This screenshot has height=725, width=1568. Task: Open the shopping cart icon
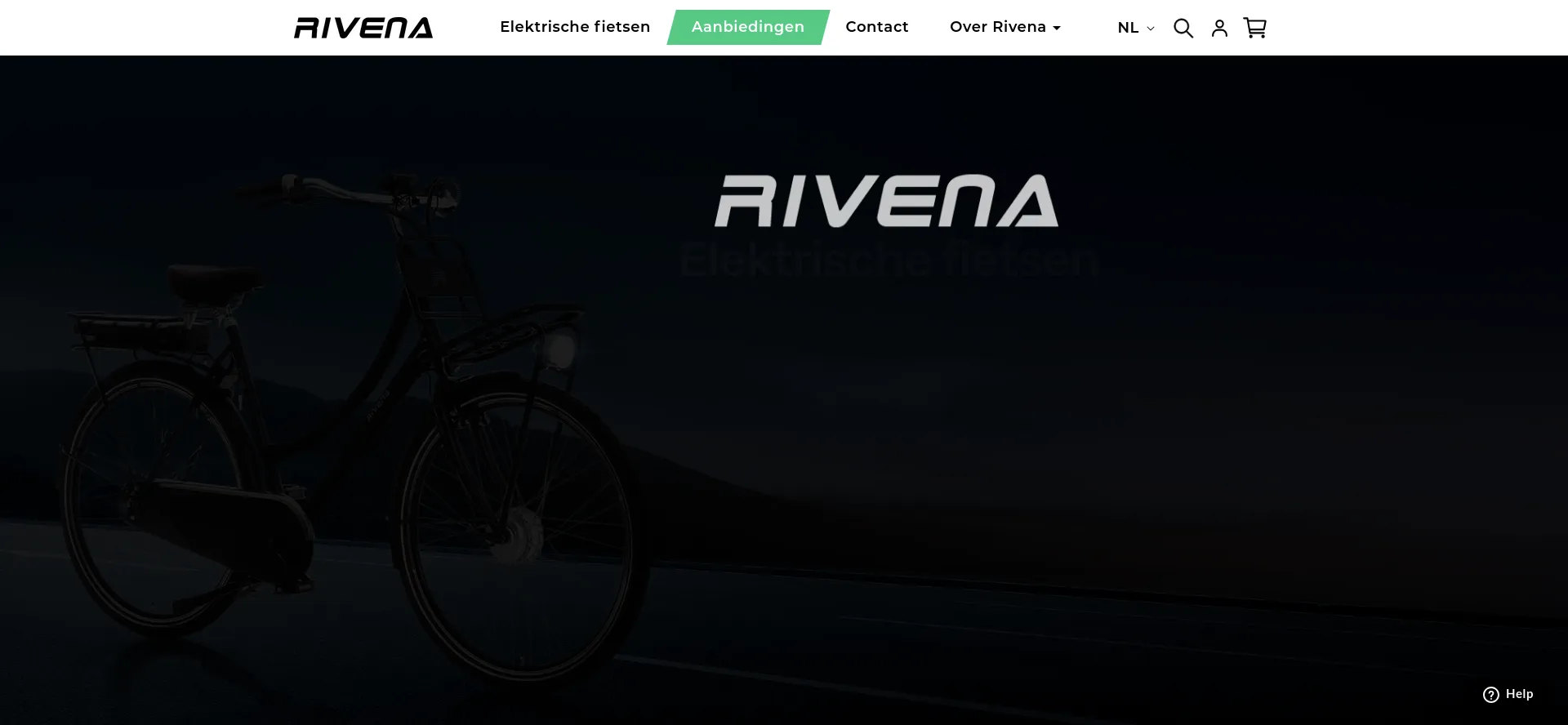pyautogui.click(x=1254, y=28)
